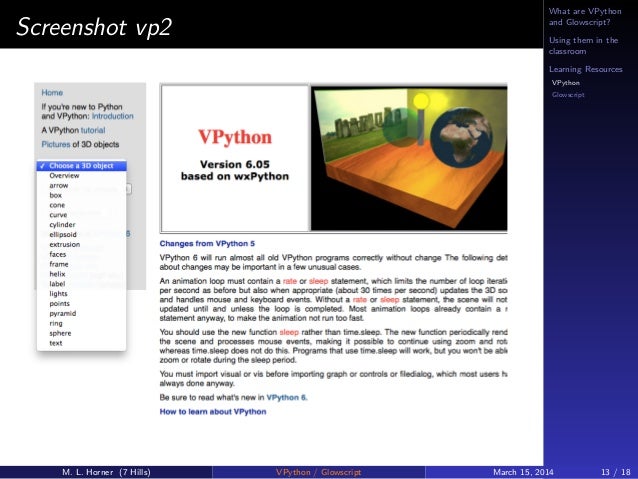The height and width of the screenshot is (479, 638).
Task: Jump to 'Learning Resources' section
Action: (x=586, y=69)
